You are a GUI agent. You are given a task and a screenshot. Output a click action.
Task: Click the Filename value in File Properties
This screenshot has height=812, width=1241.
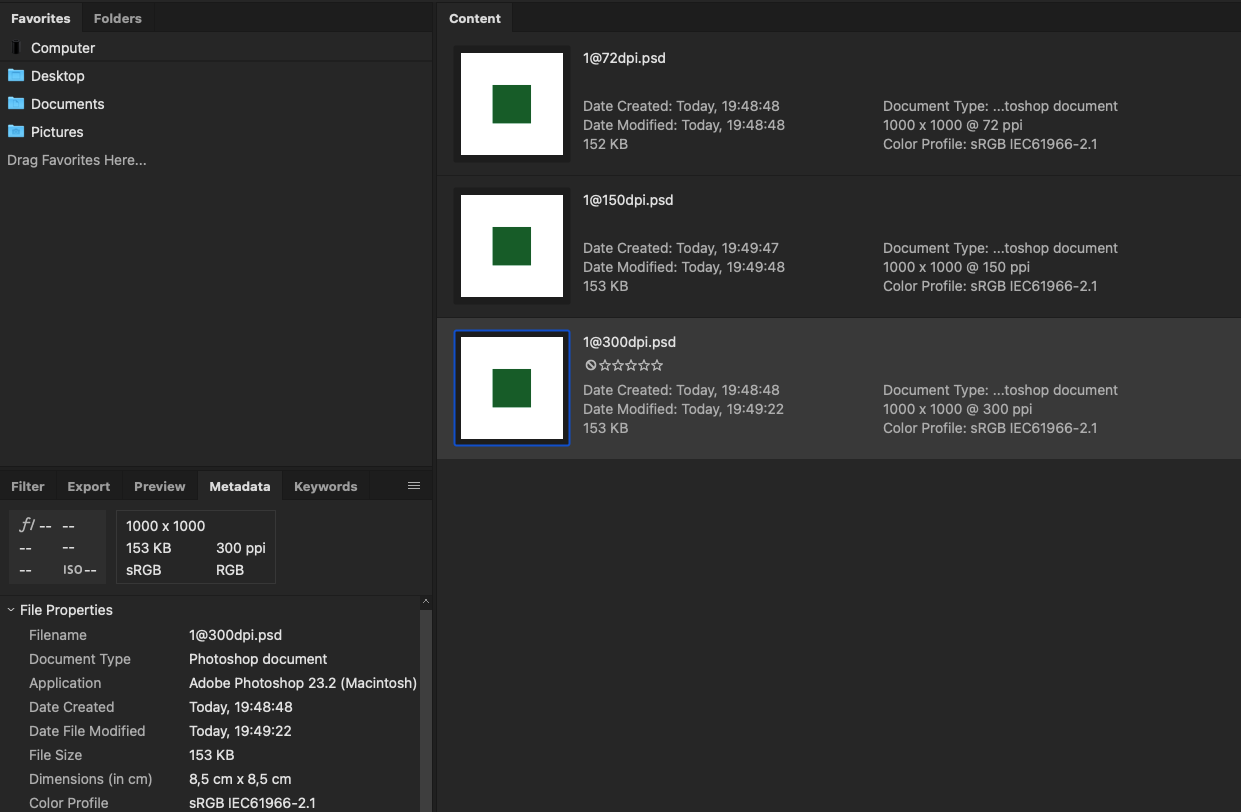(x=235, y=635)
